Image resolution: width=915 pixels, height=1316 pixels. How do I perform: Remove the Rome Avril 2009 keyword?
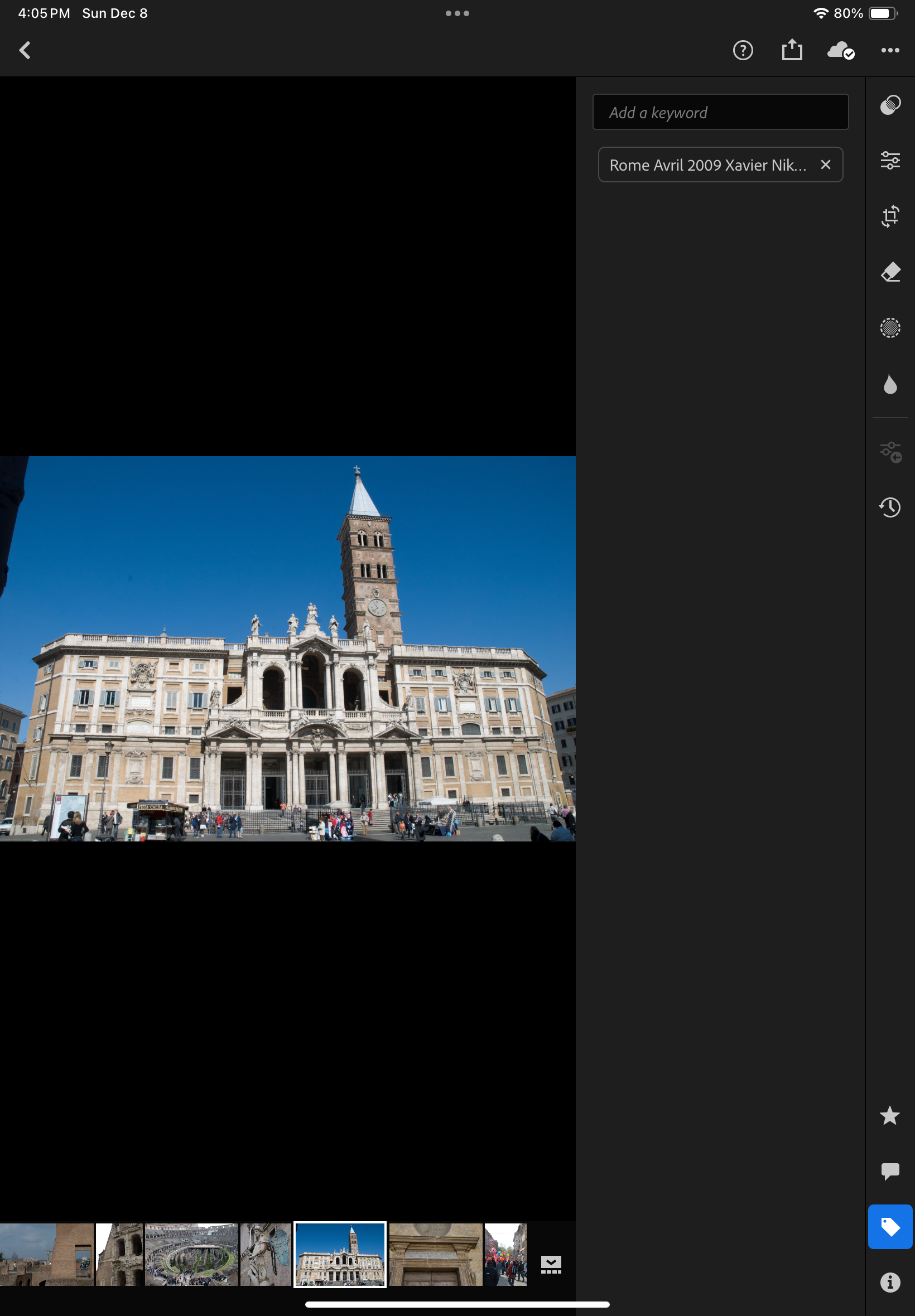825,165
